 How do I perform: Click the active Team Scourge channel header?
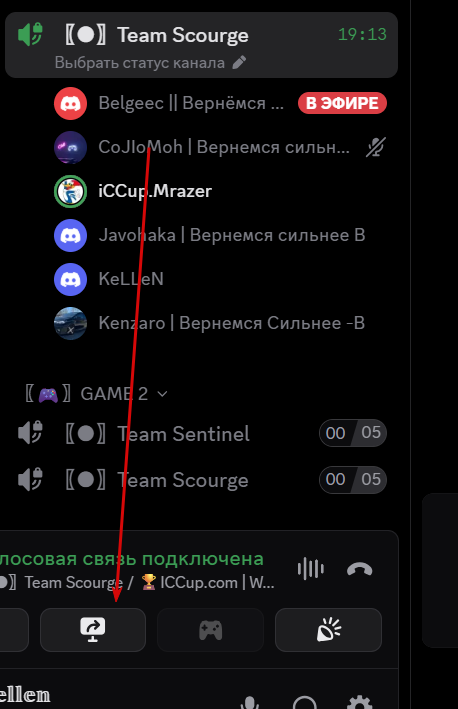pyautogui.click(x=202, y=45)
